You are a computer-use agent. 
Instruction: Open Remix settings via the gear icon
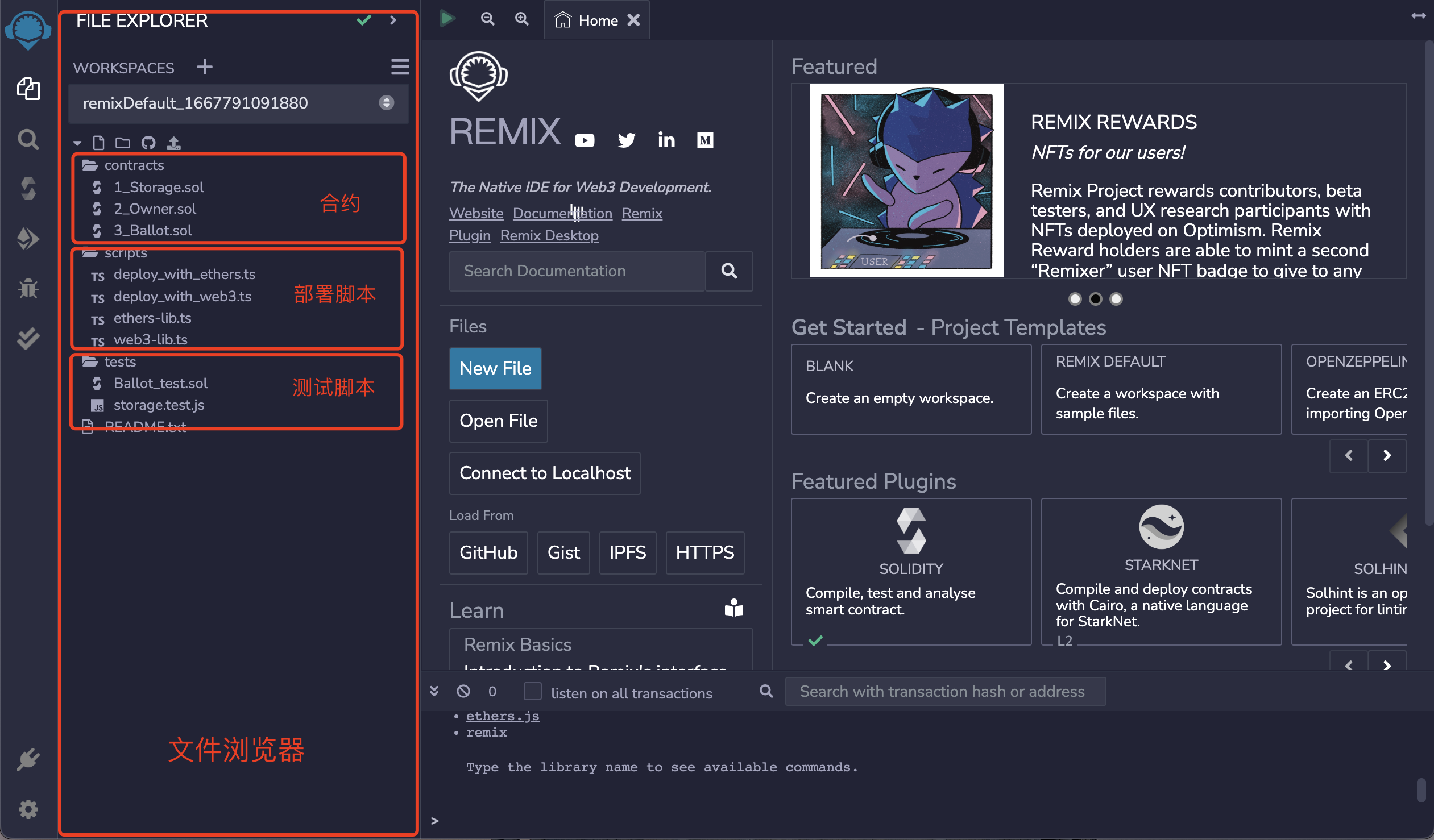28,809
